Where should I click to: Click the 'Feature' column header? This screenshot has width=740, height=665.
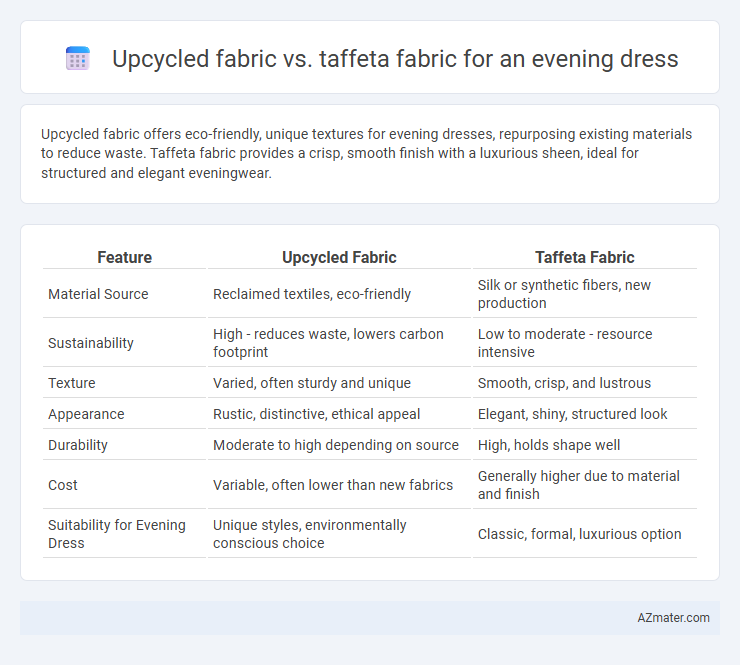point(125,257)
